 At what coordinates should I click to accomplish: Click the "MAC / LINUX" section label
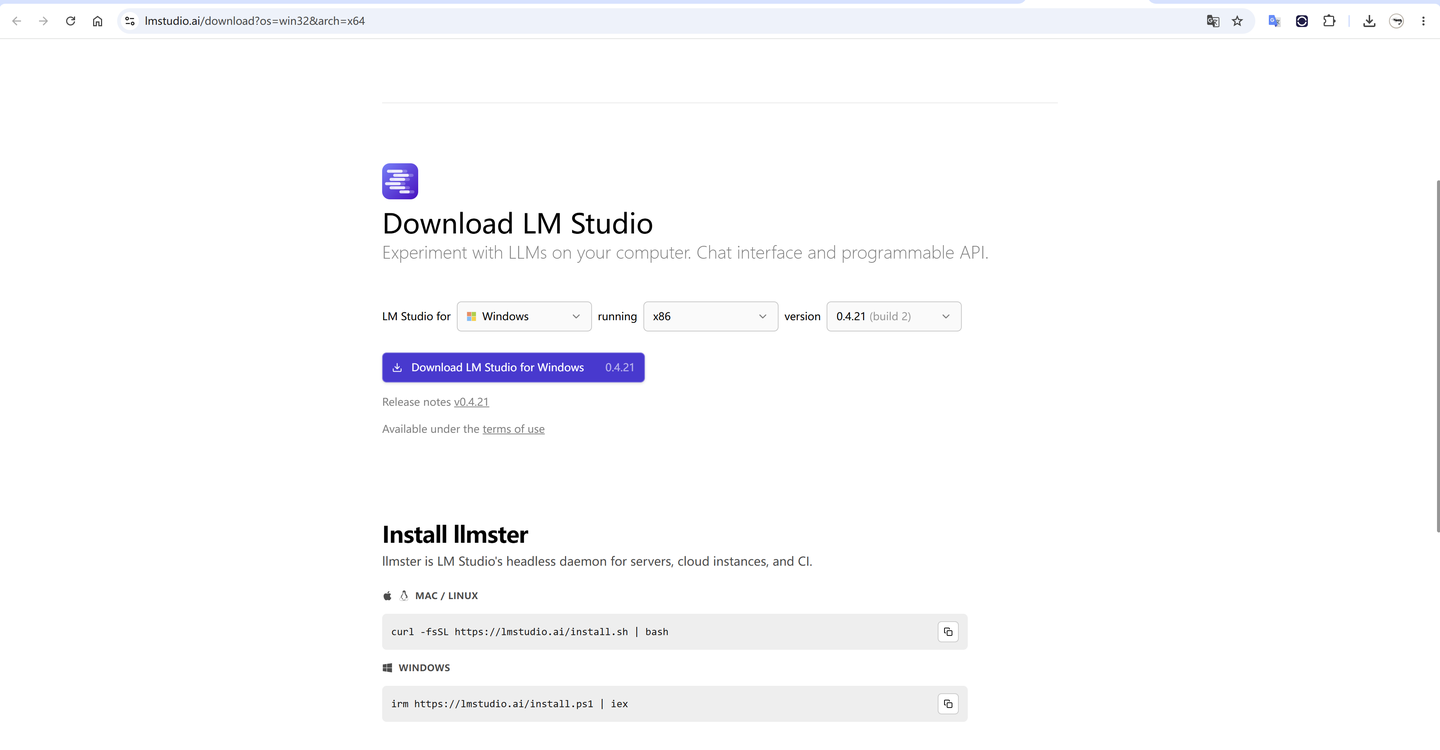446,596
